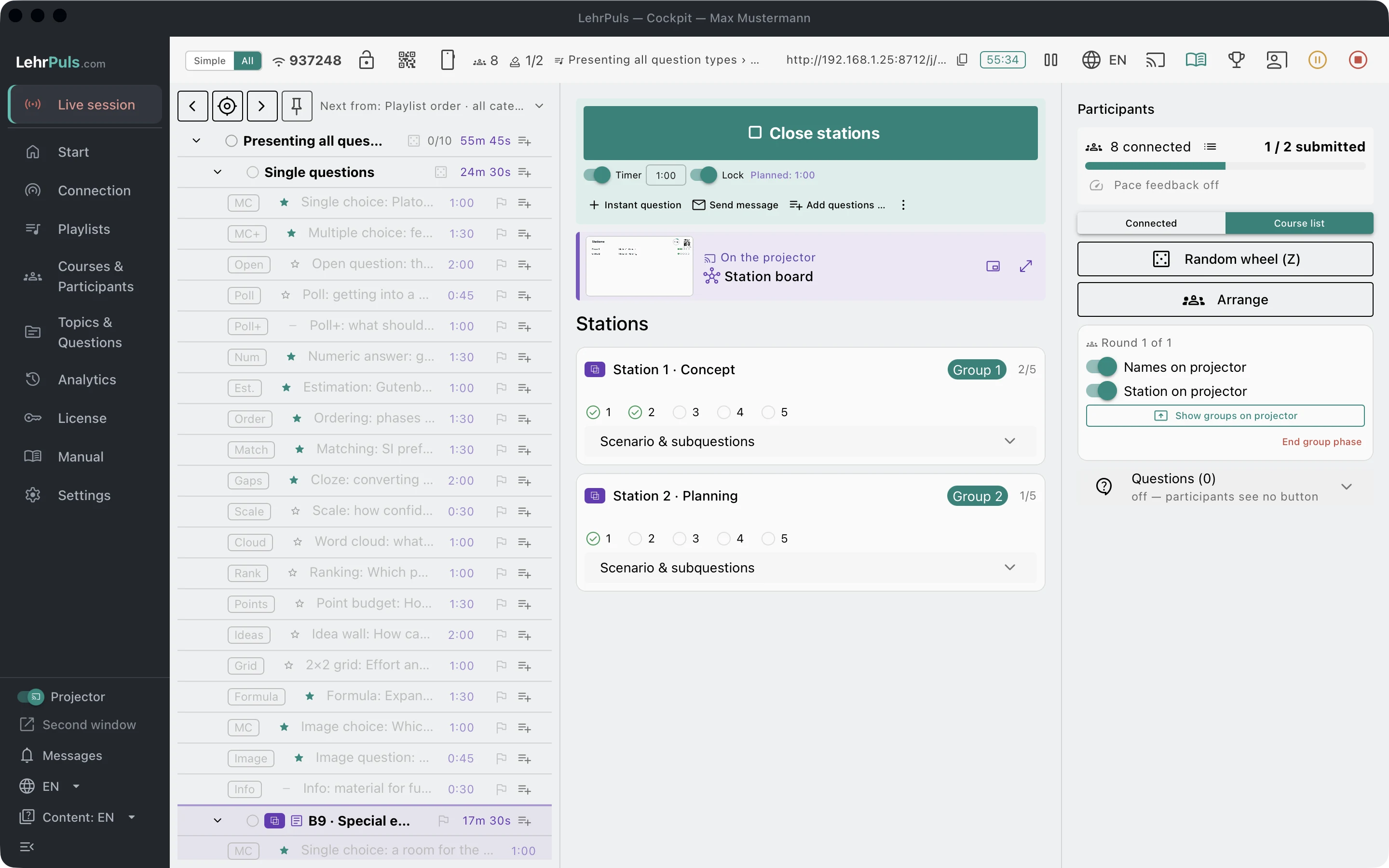This screenshot has width=1389, height=868.
Task: Stop session with red stop icon
Action: 1358,60
